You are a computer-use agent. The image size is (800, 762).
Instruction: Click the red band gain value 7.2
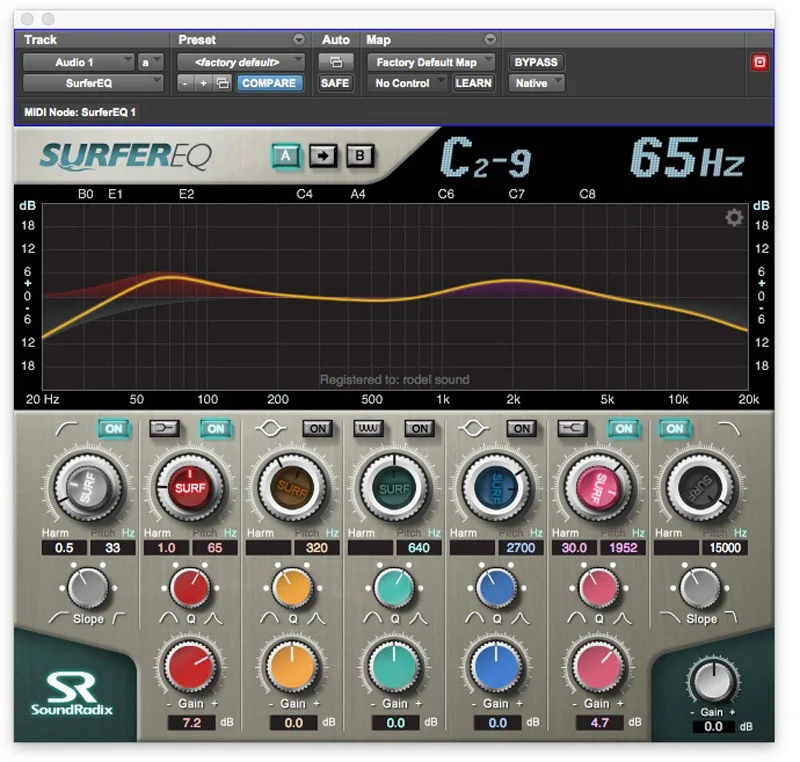[191, 723]
